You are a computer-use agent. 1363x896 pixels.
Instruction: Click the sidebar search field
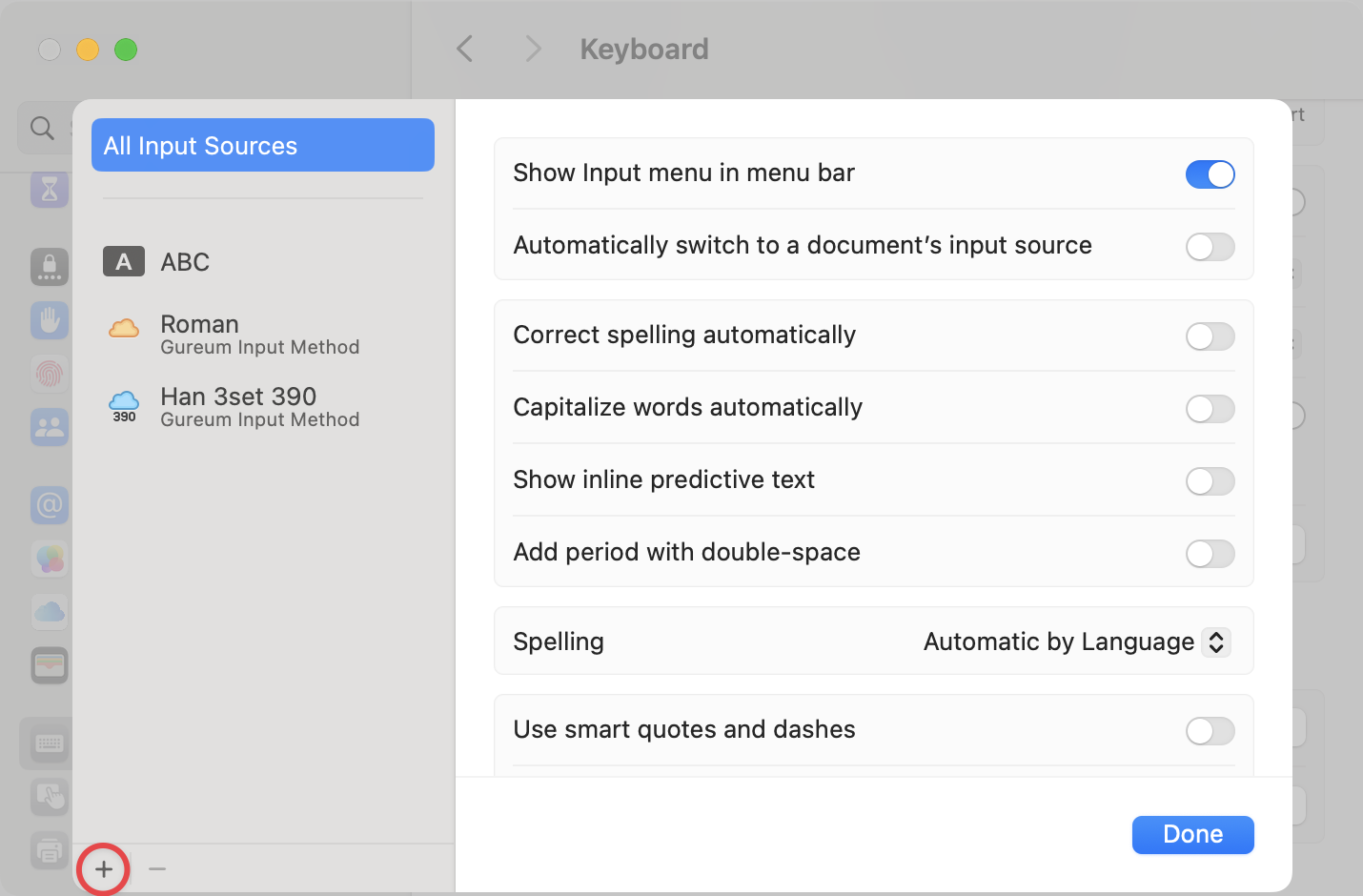(x=44, y=128)
